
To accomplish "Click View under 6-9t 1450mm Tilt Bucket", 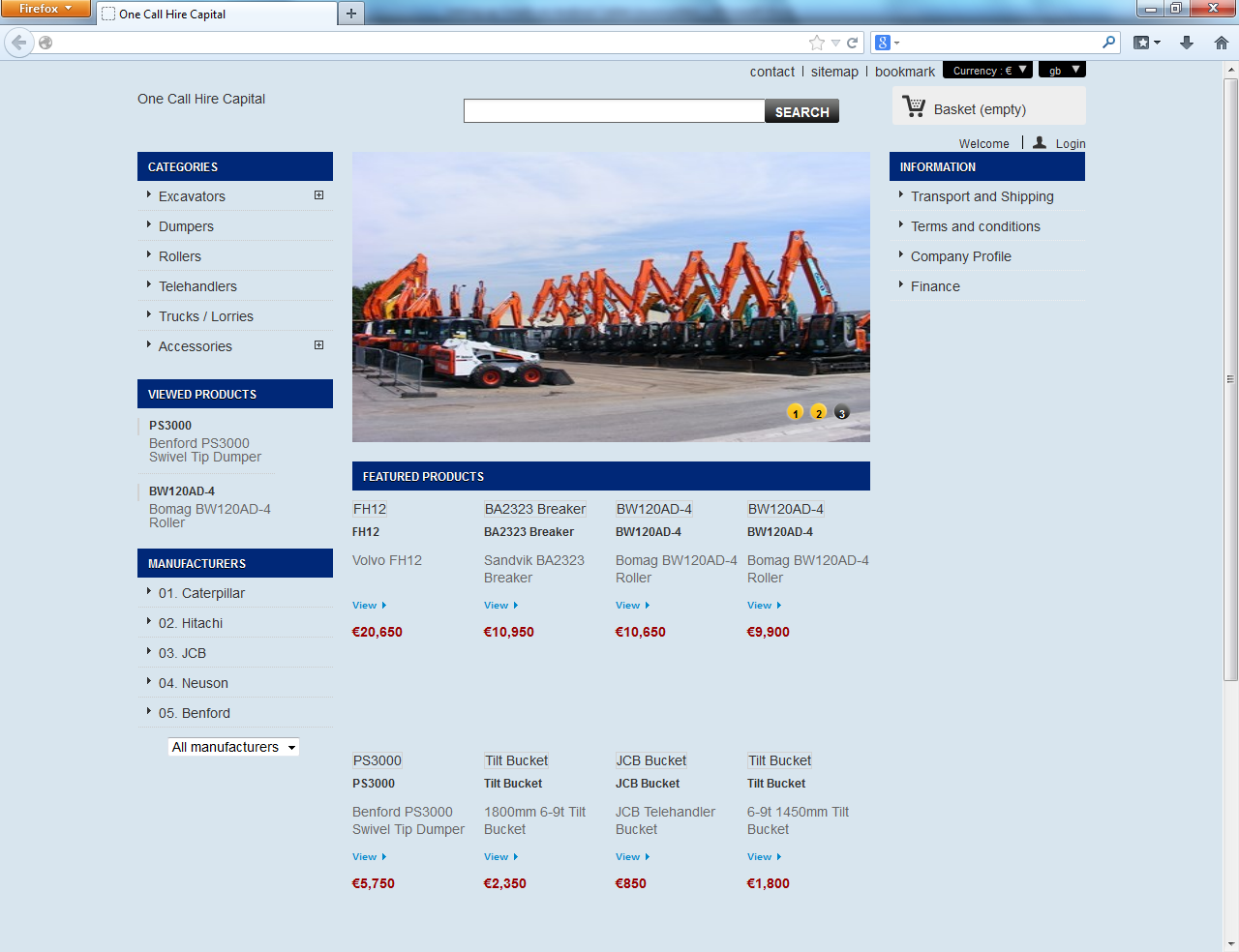I will point(764,857).
